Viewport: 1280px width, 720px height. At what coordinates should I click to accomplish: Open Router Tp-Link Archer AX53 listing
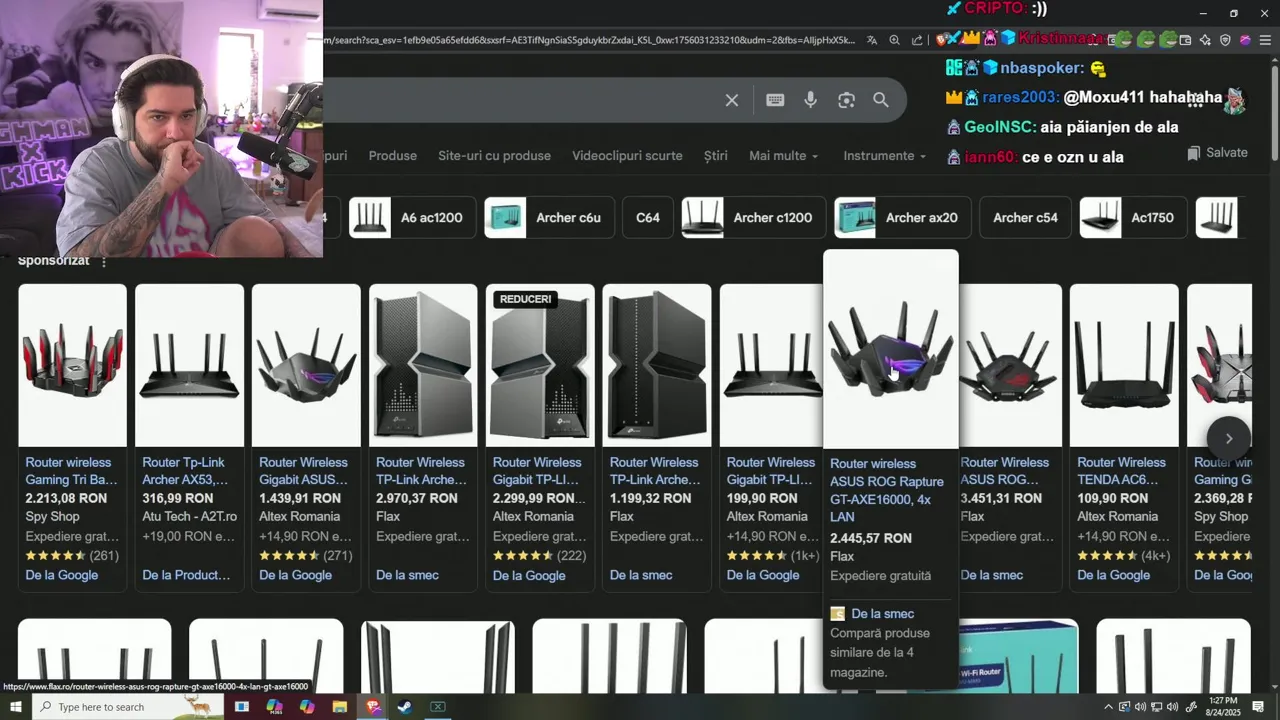pyautogui.click(x=186, y=471)
